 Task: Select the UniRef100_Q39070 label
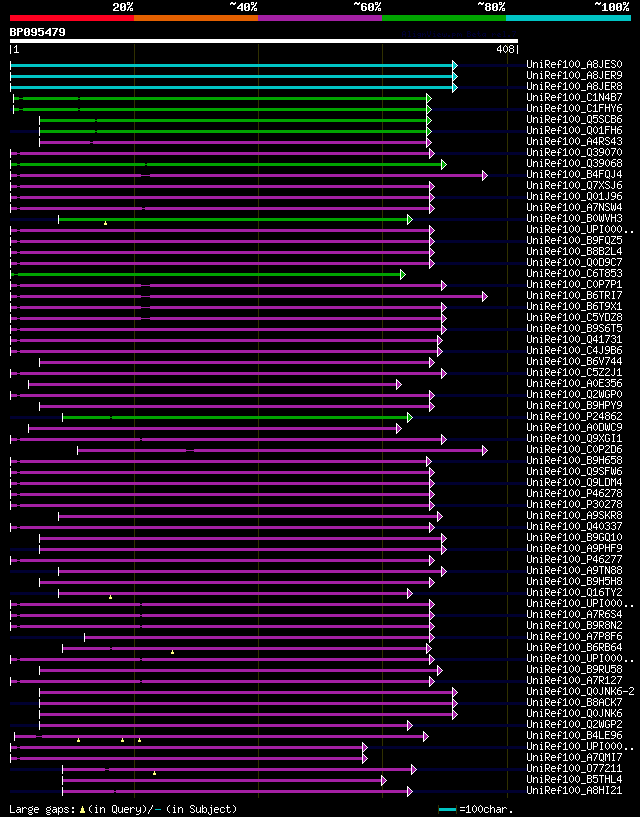[x=574, y=153]
